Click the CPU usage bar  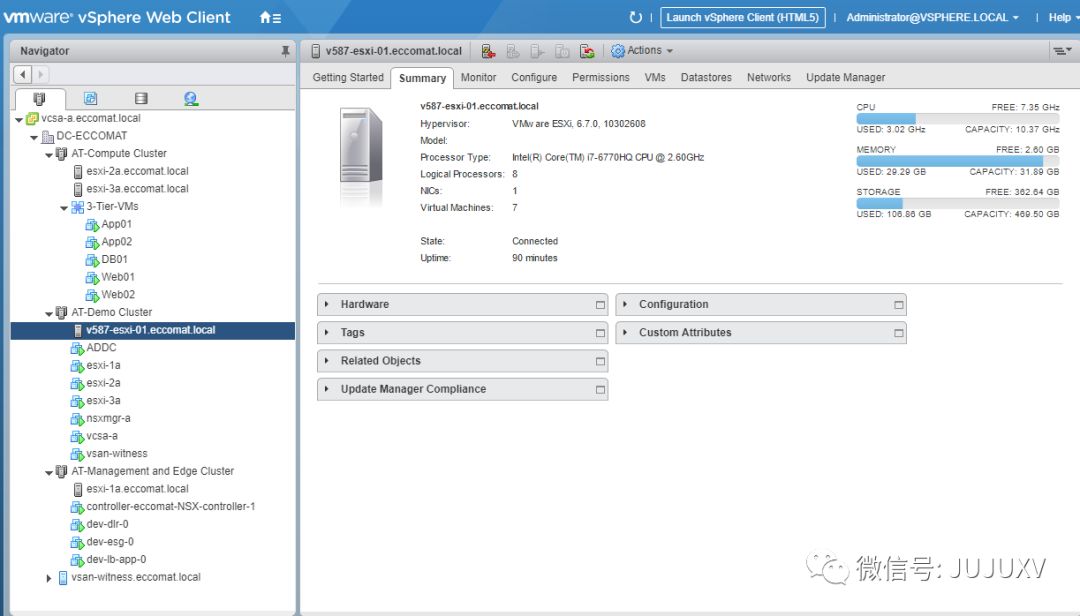(x=957, y=119)
